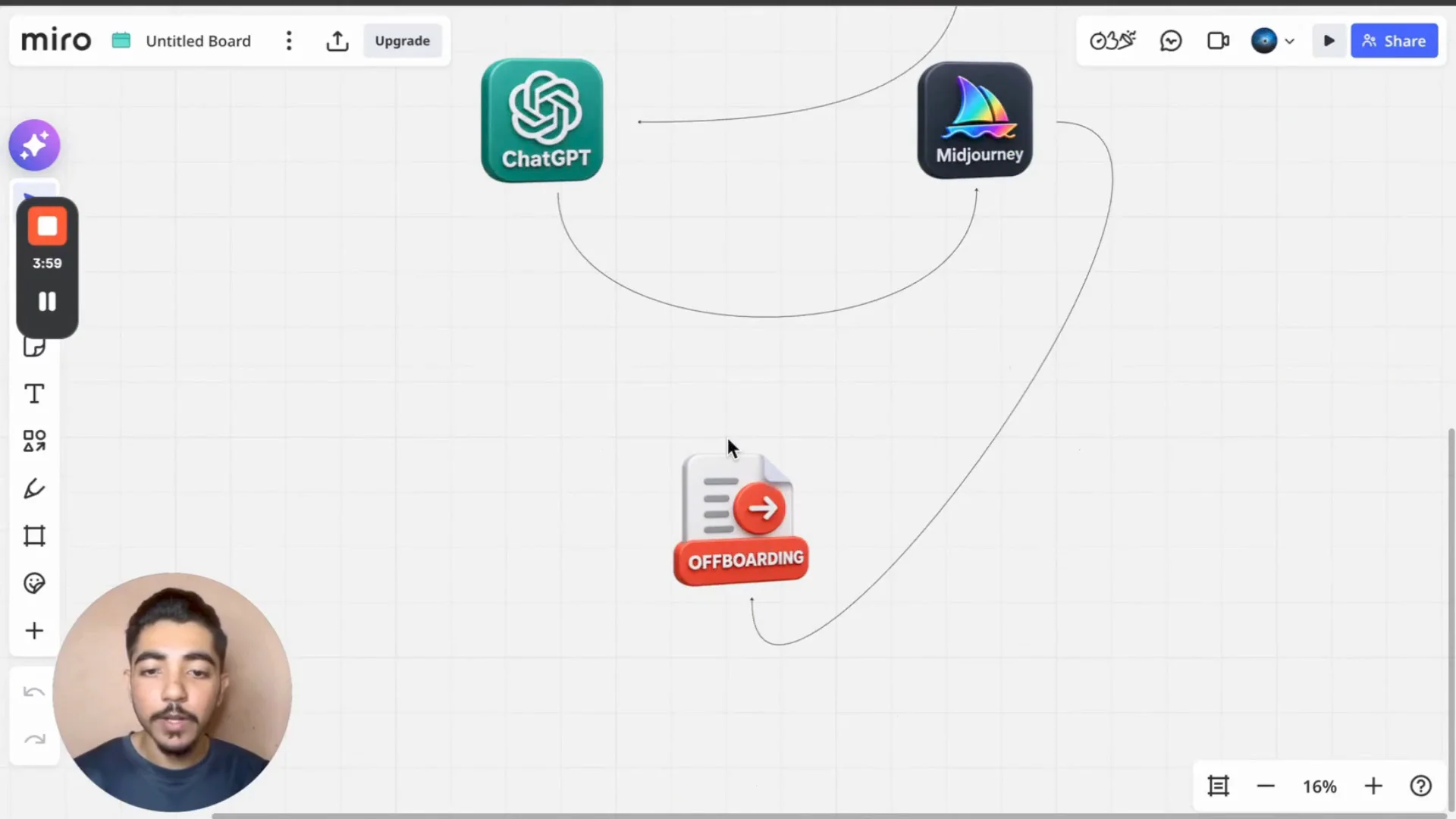1456x819 pixels.
Task: Select the ChatGPT image on canvas
Action: click(542, 121)
